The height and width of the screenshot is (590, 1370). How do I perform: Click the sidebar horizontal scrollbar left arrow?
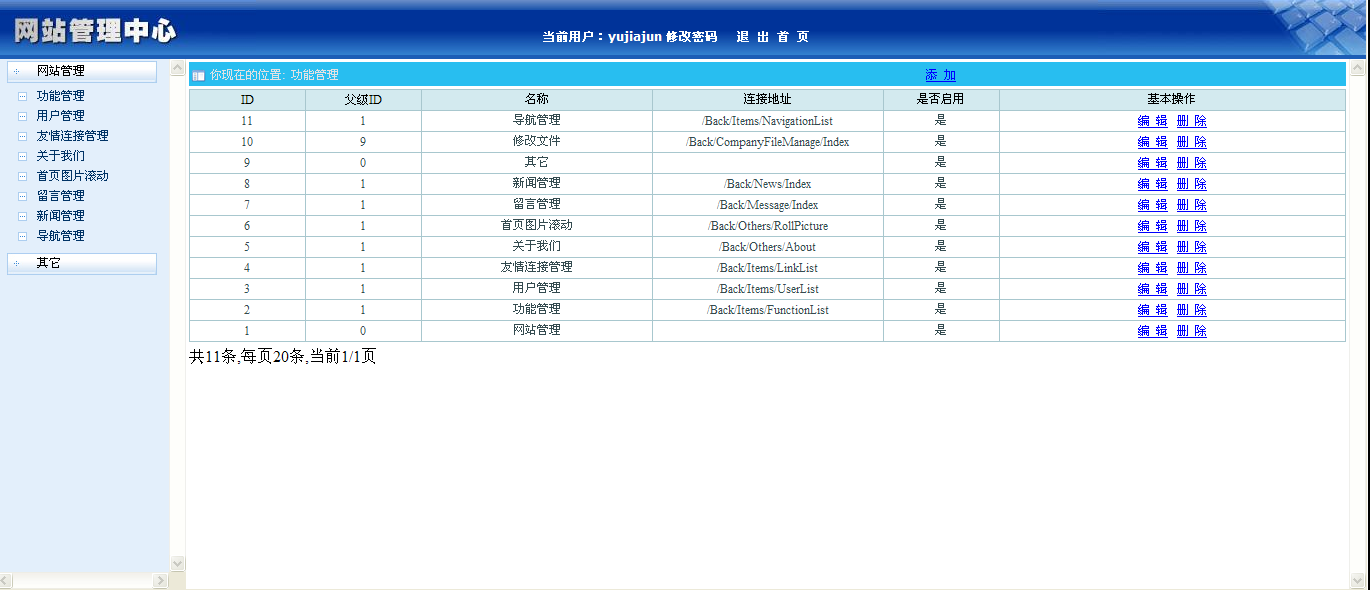click(7, 581)
